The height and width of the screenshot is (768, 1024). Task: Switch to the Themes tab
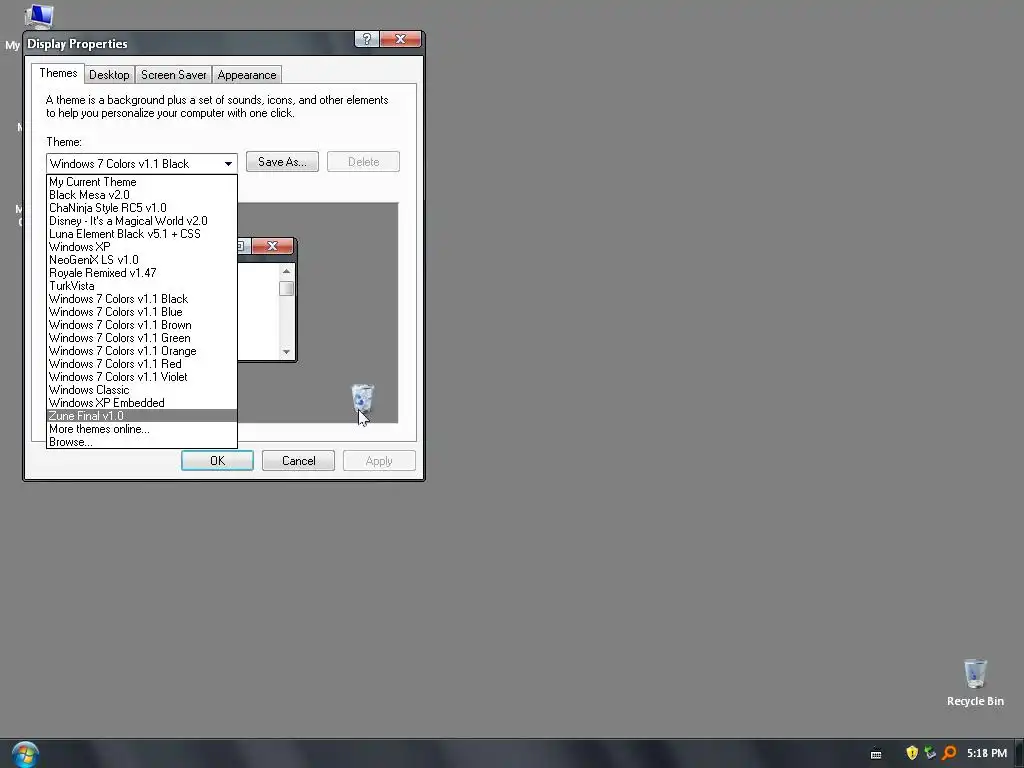pyautogui.click(x=58, y=73)
